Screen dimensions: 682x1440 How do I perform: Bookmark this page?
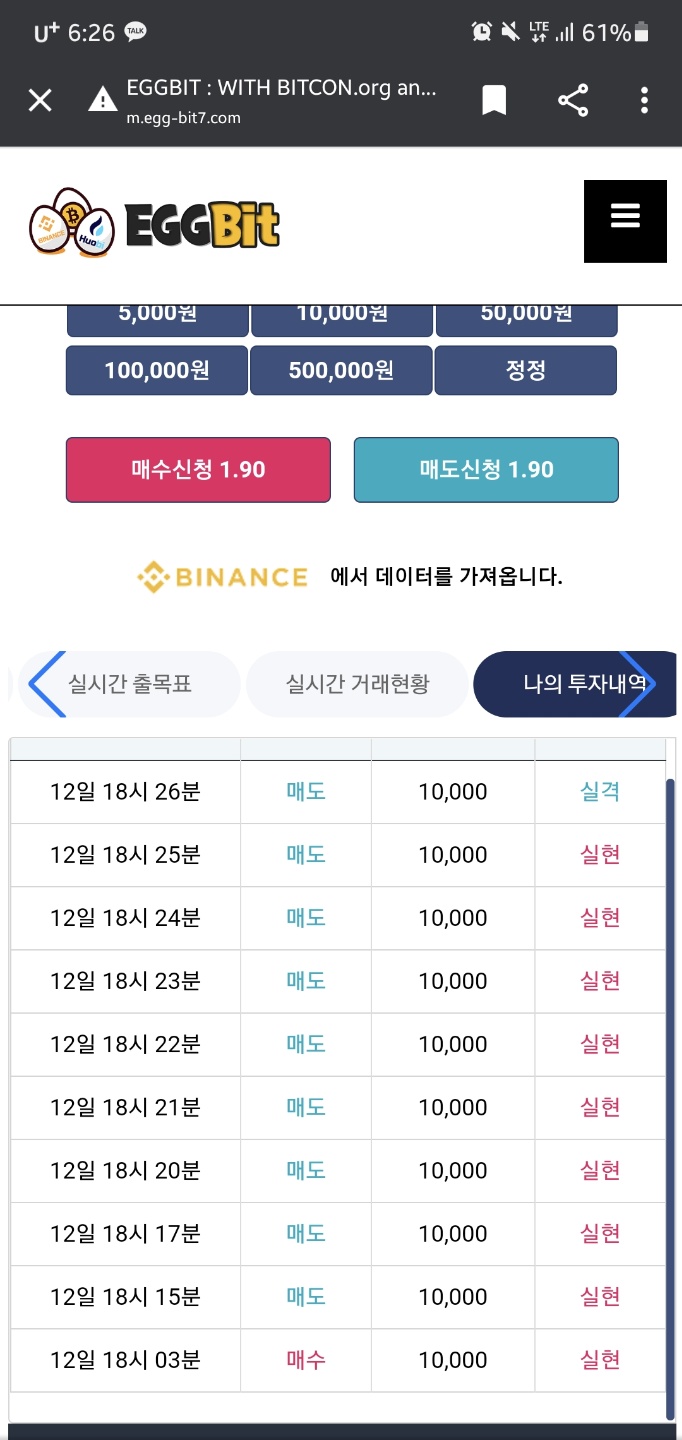[494, 100]
